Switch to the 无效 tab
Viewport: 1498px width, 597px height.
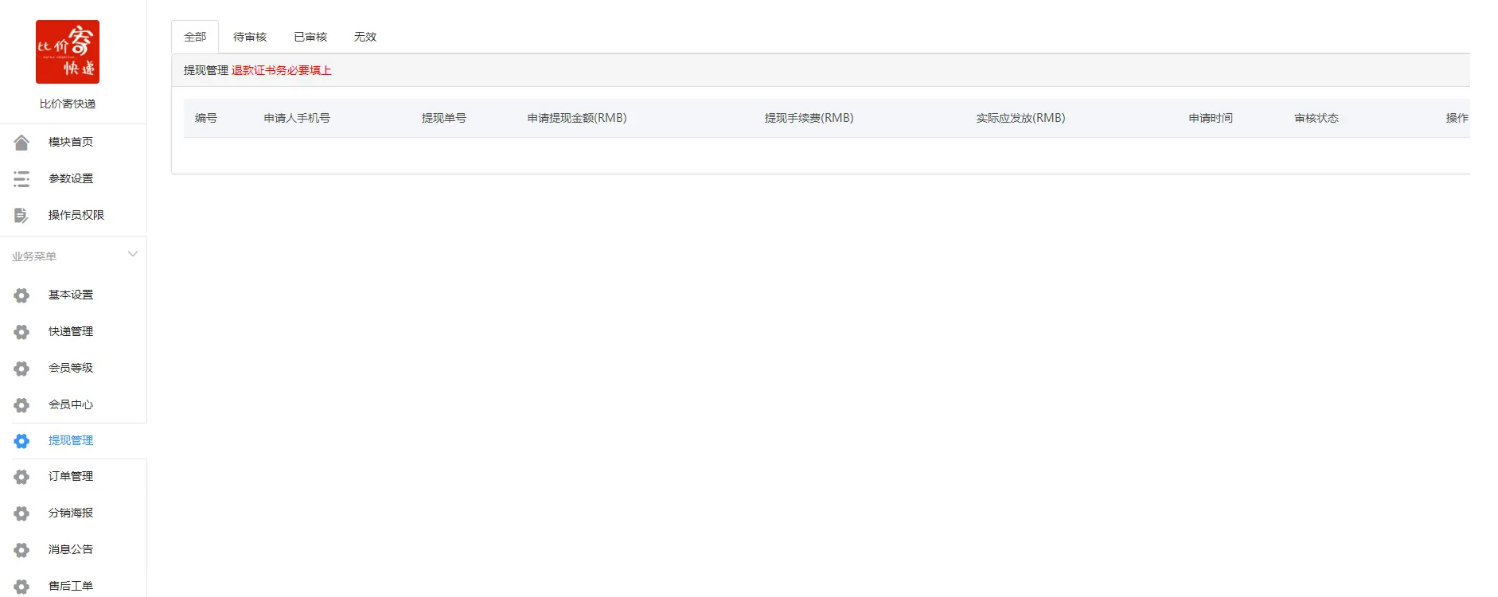pos(365,37)
